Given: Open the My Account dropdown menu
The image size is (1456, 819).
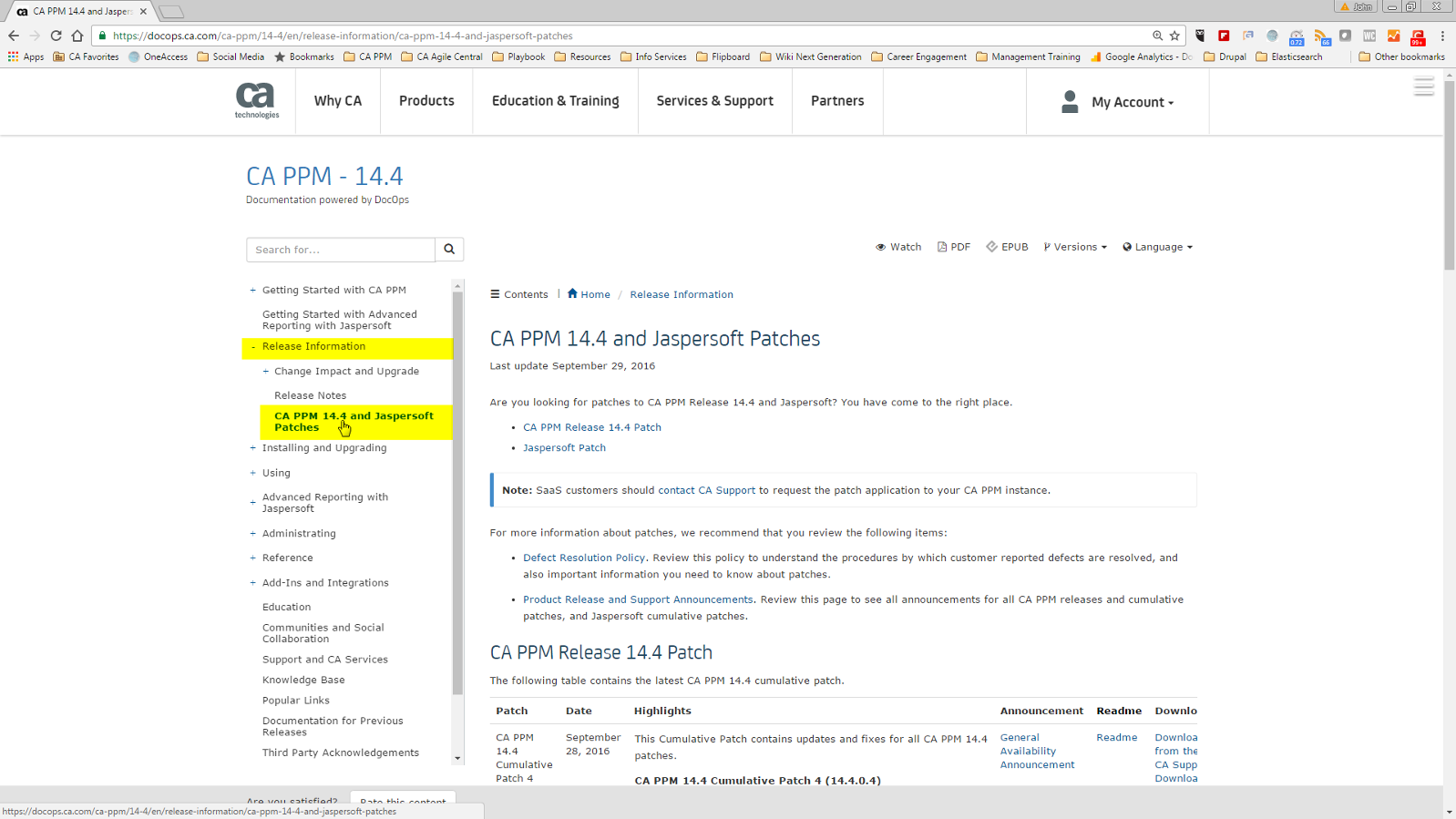Looking at the screenshot, I should [1133, 102].
